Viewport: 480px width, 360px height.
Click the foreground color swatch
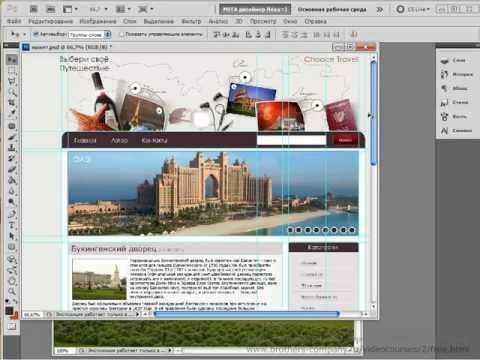click(9, 311)
